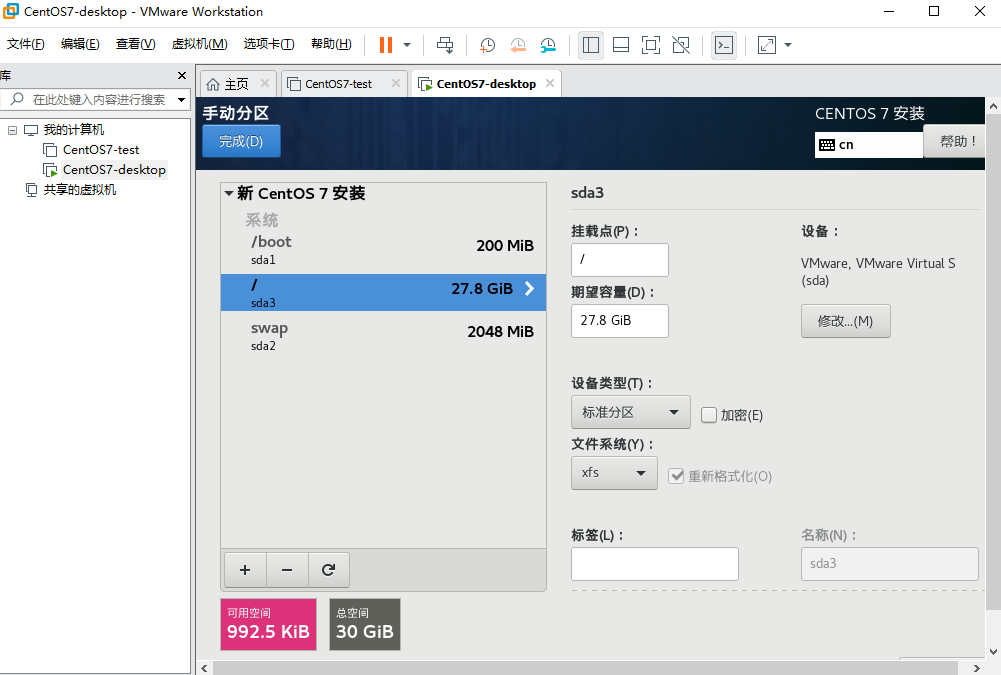The image size is (1001, 675).
Task: Click the cn keyboard layout indicator
Action: [x=869, y=144]
